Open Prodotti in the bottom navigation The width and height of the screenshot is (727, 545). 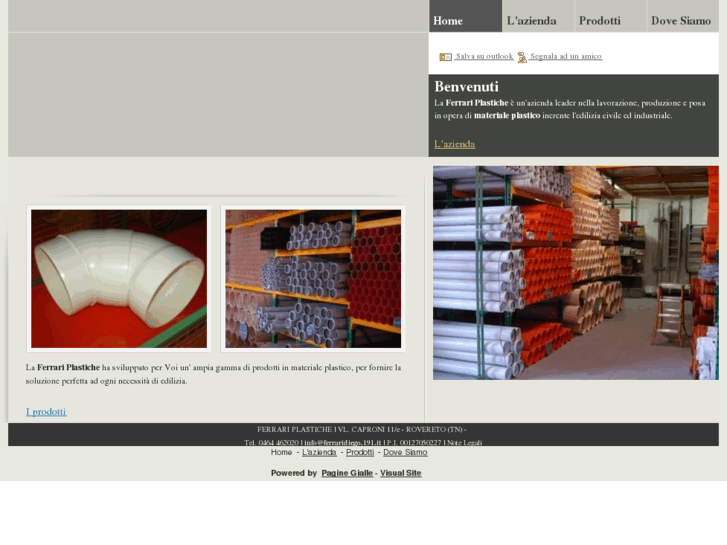[x=360, y=452]
